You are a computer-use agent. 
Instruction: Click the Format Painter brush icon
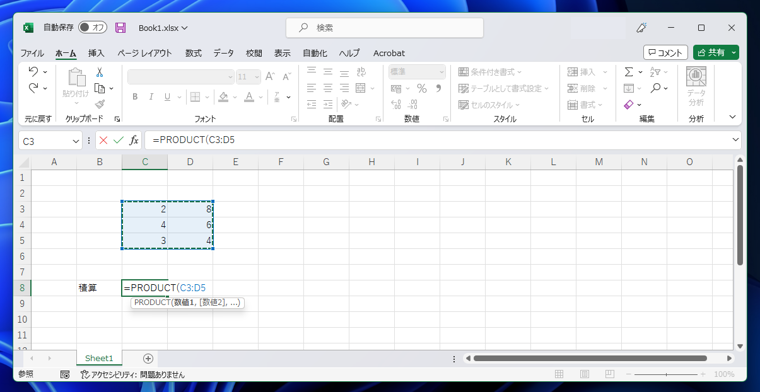[100, 104]
